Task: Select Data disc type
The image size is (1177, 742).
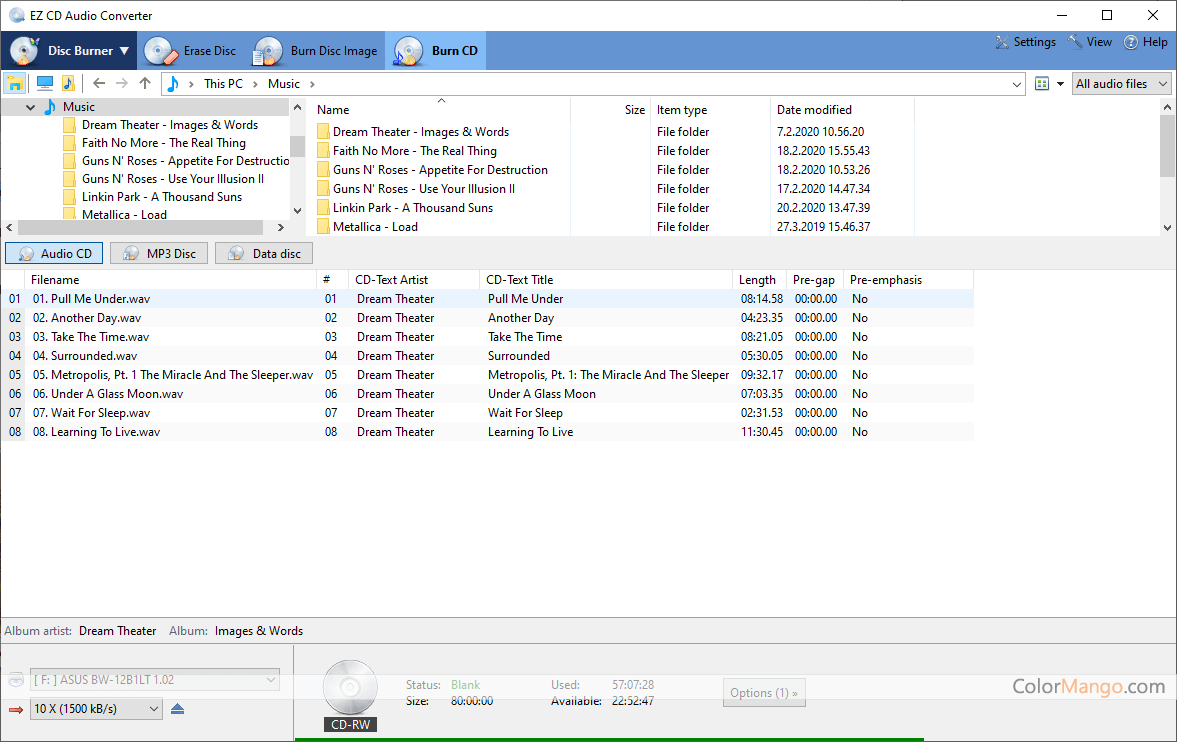Action: [264, 253]
